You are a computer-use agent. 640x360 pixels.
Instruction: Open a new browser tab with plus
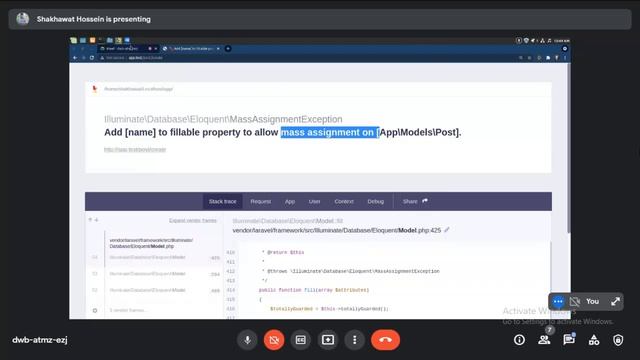pos(228,49)
